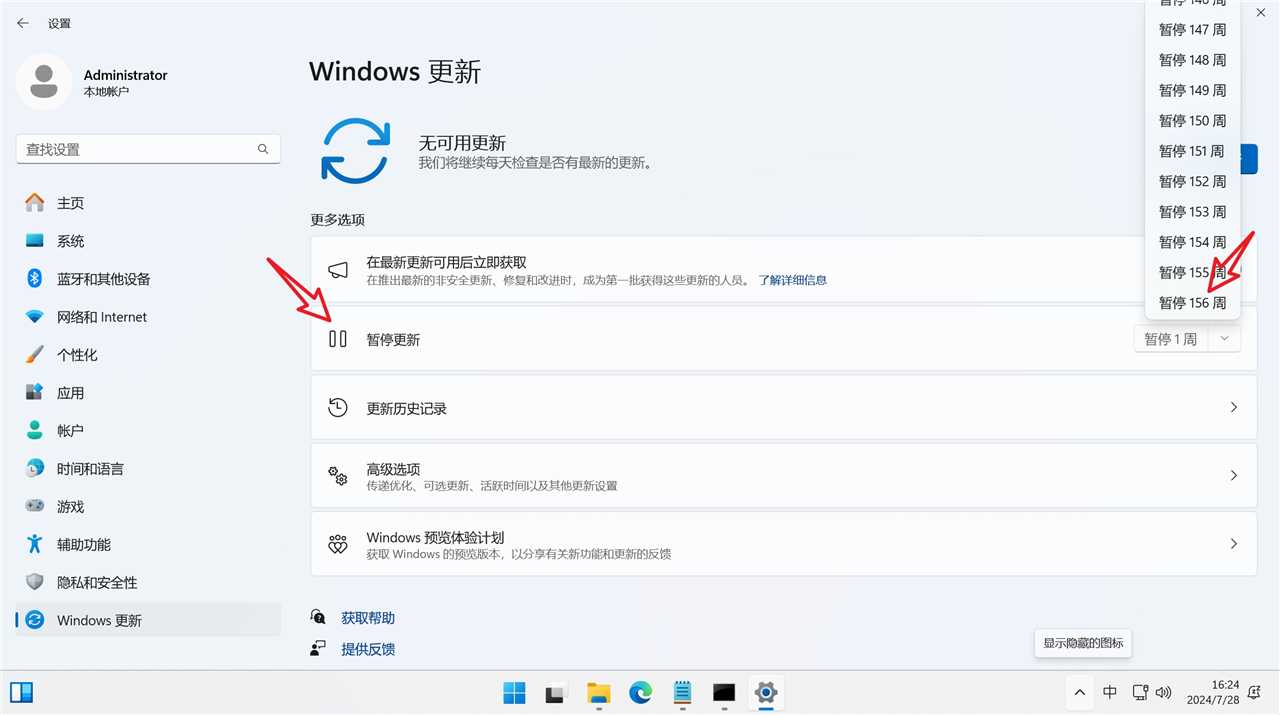Click the 隐私和安全性 shield icon
The height and width of the screenshot is (715, 1280).
(35, 582)
